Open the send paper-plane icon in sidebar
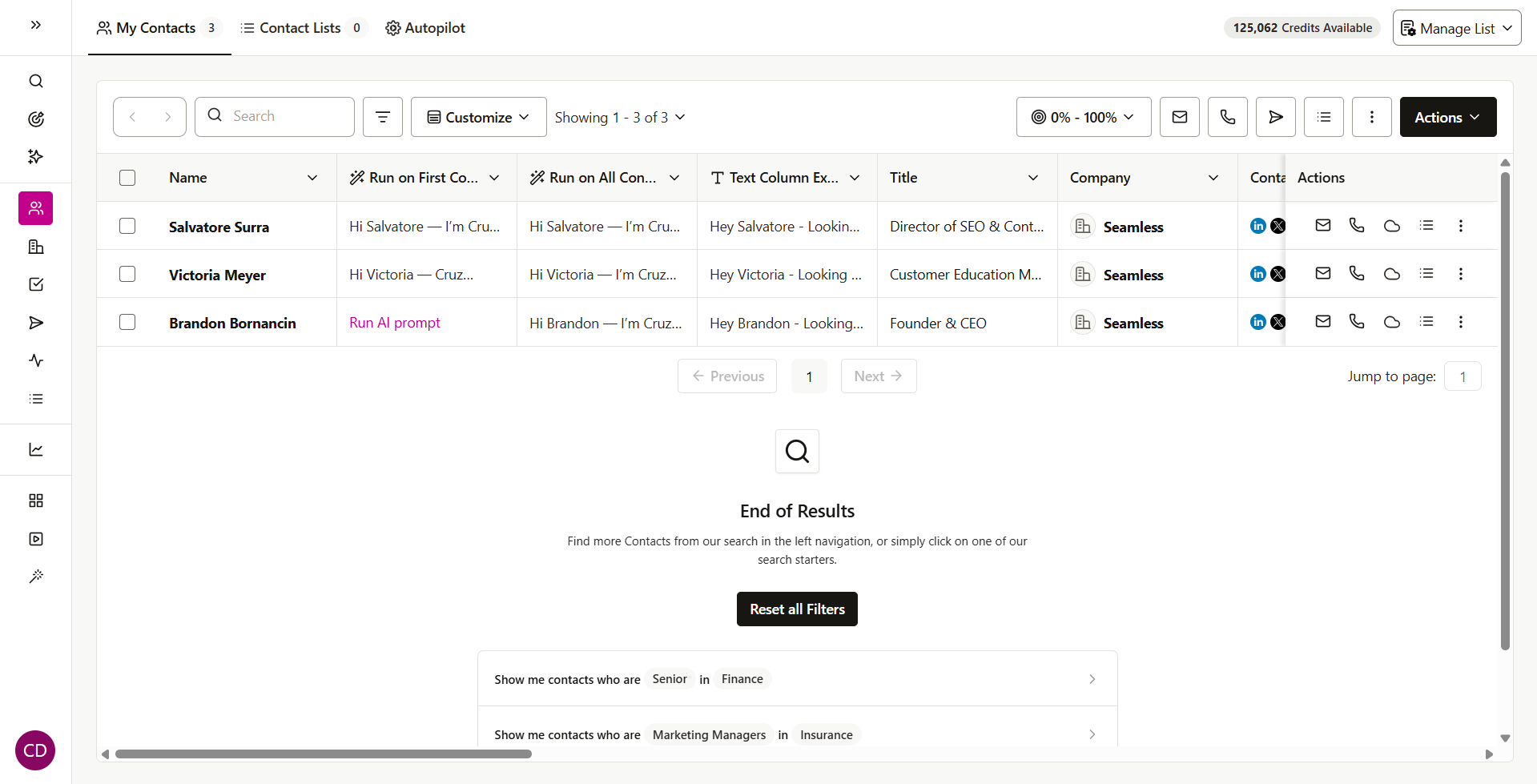This screenshot has height=784, width=1537. pos(36,323)
